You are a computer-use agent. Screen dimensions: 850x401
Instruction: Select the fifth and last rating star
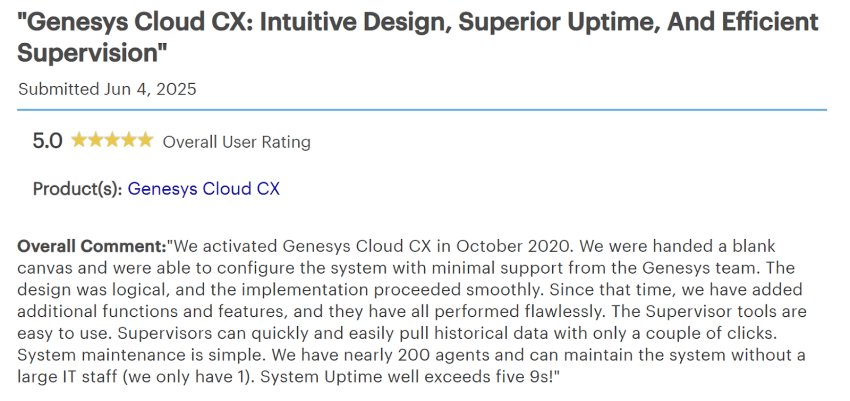[145, 141]
